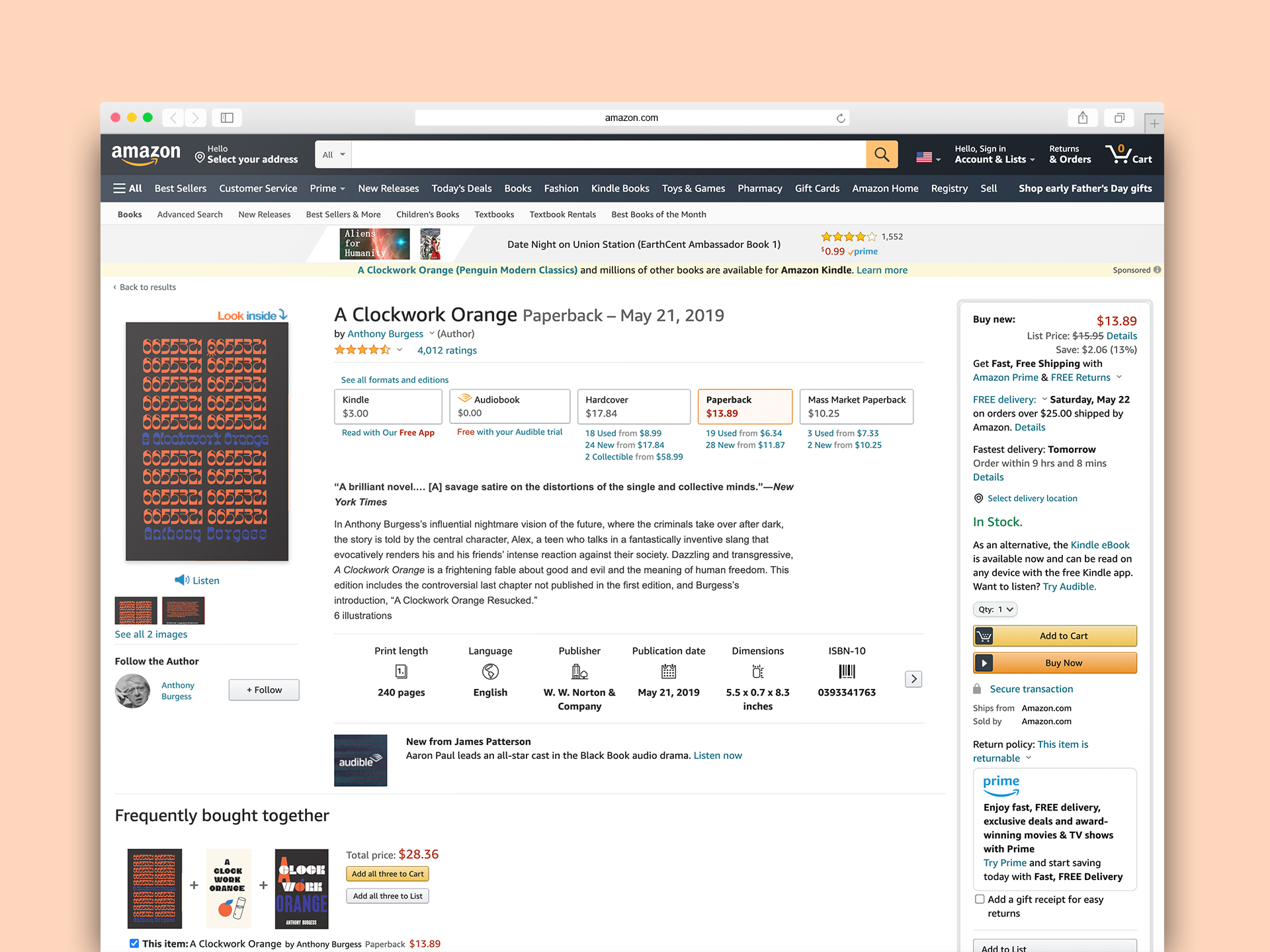Click the Sponsored info icon
The height and width of the screenshot is (952, 1270).
coord(1157,270)
